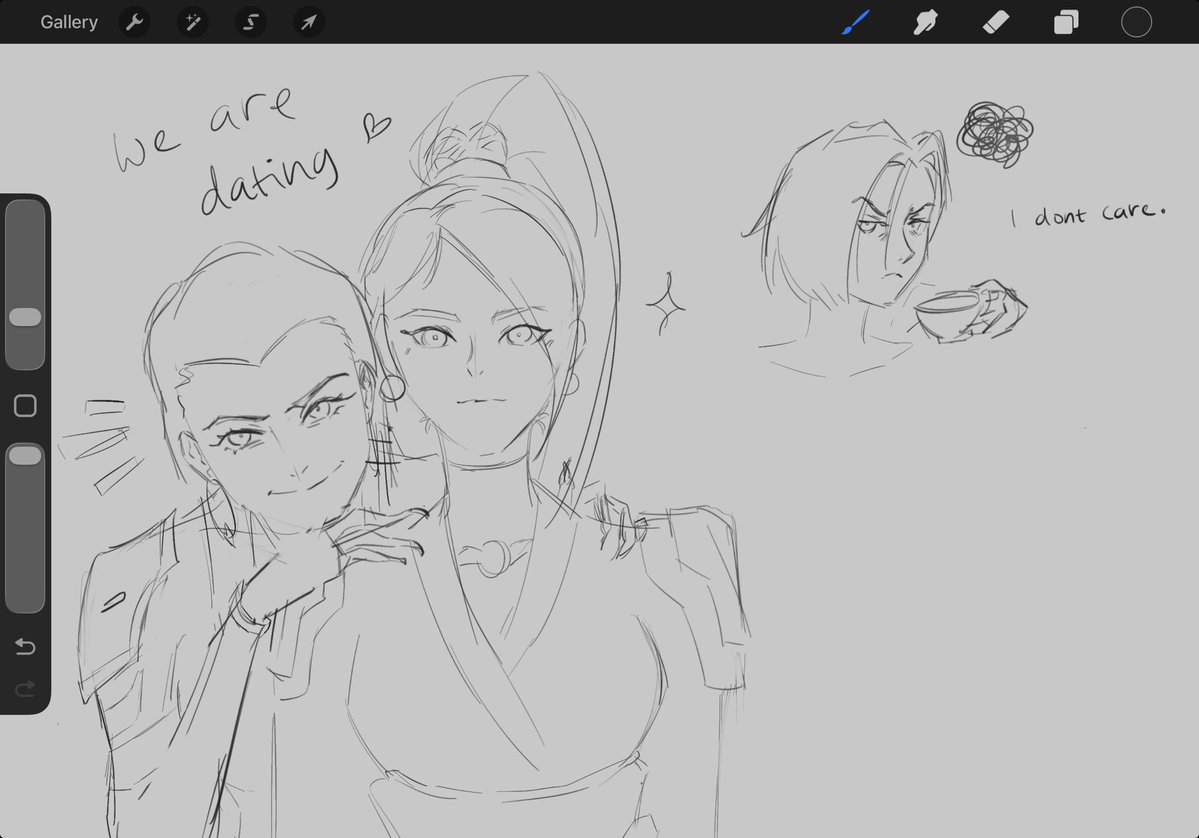The image size is (1199, 838).
Task: Select the Smudge tool
Action: click(925, 22)
